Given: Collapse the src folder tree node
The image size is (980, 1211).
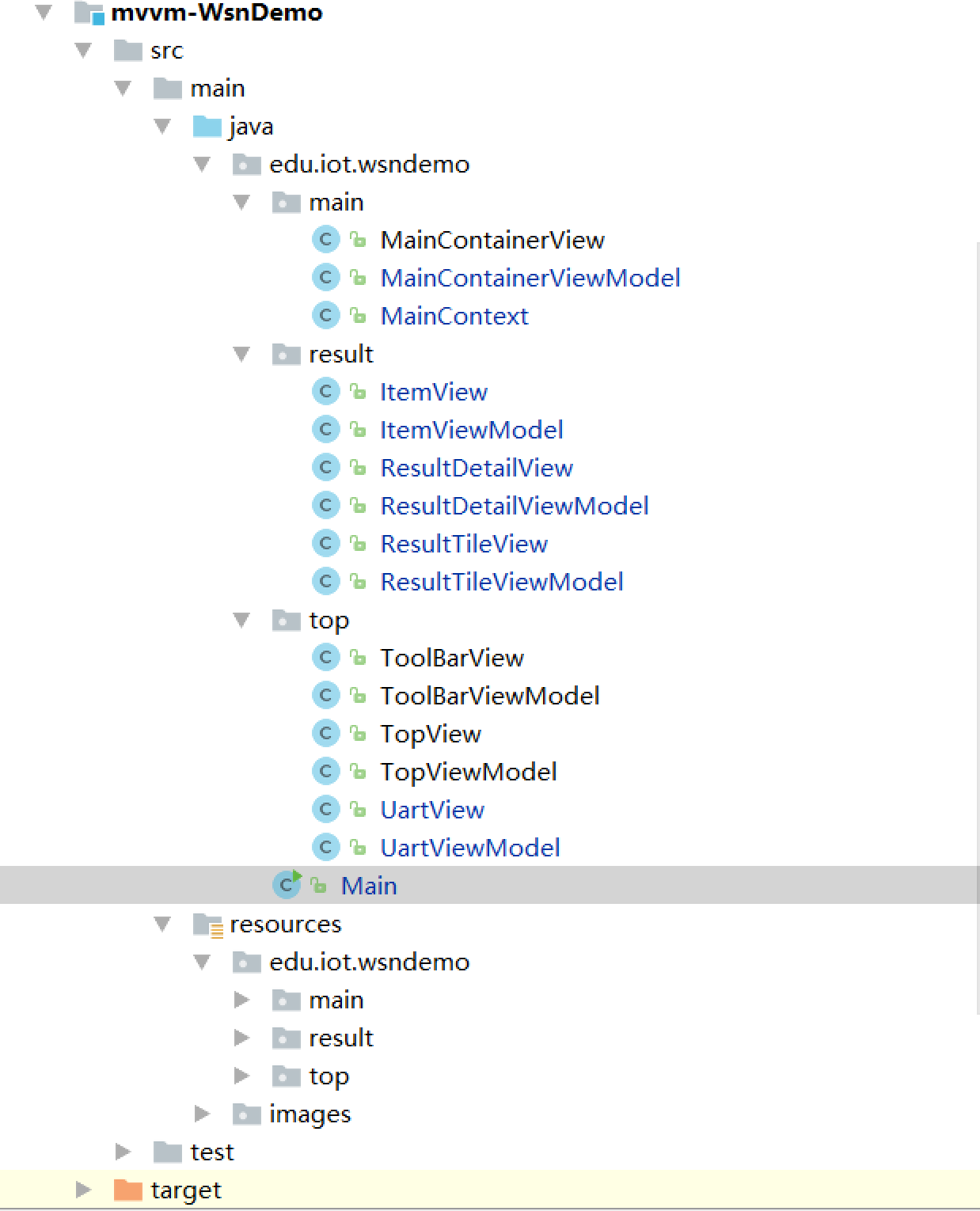Looking at the screenshot, I should 84,51.
